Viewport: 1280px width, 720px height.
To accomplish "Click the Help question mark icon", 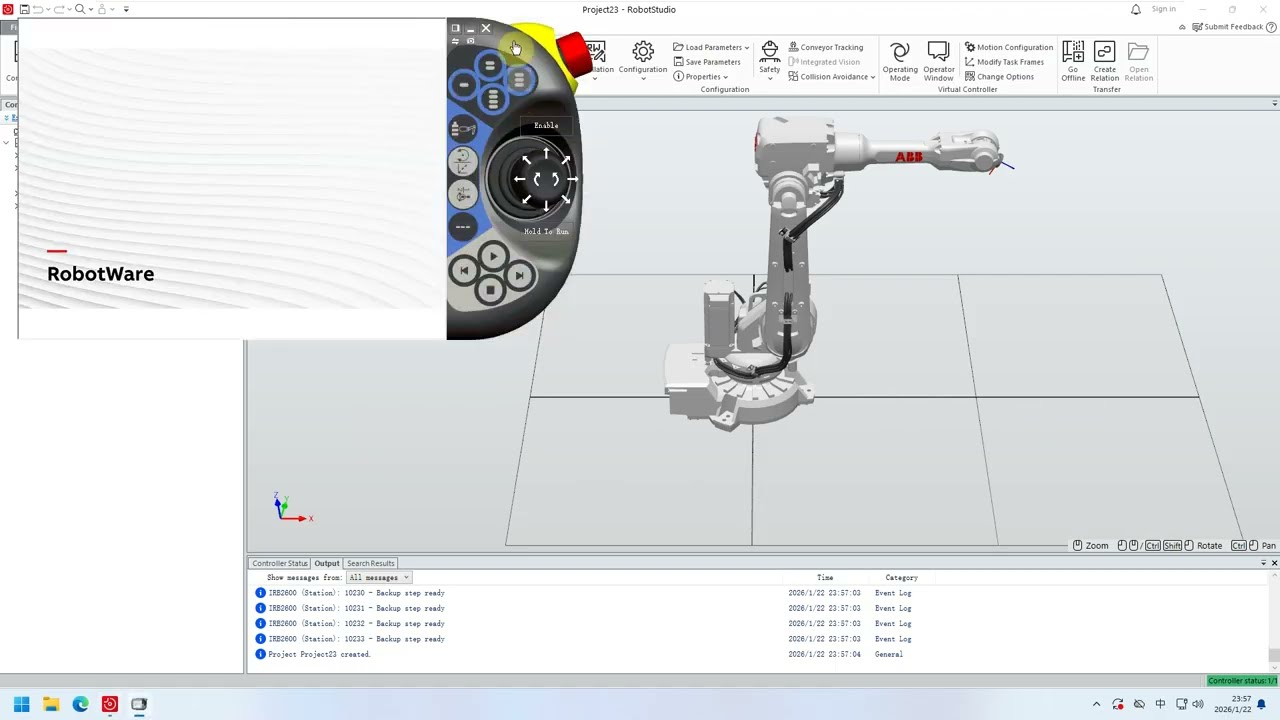I will click(x=1270, y=27).
